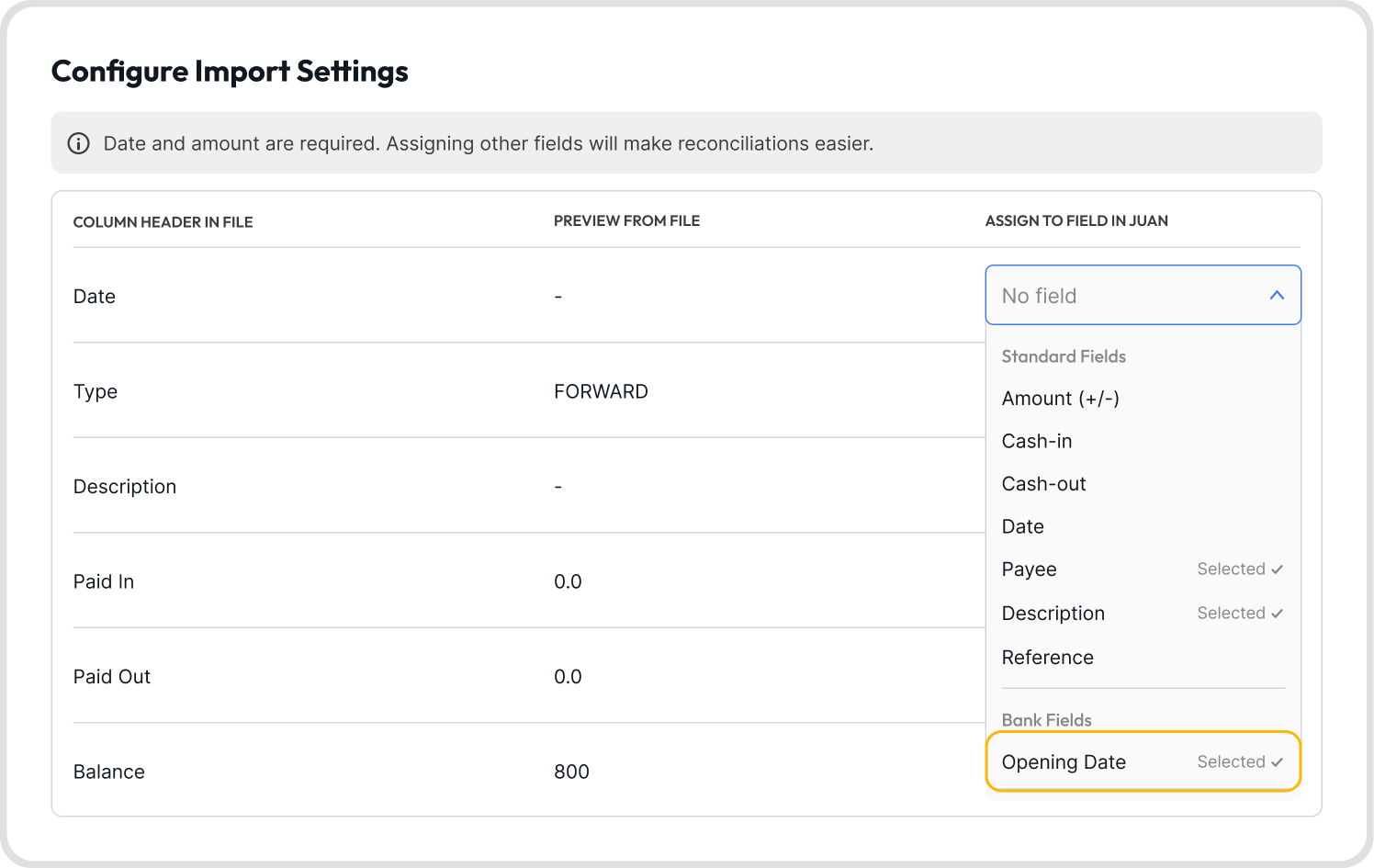
Task: Select the Payee option
Action: pyautogui.click(x=1143, y=569)
